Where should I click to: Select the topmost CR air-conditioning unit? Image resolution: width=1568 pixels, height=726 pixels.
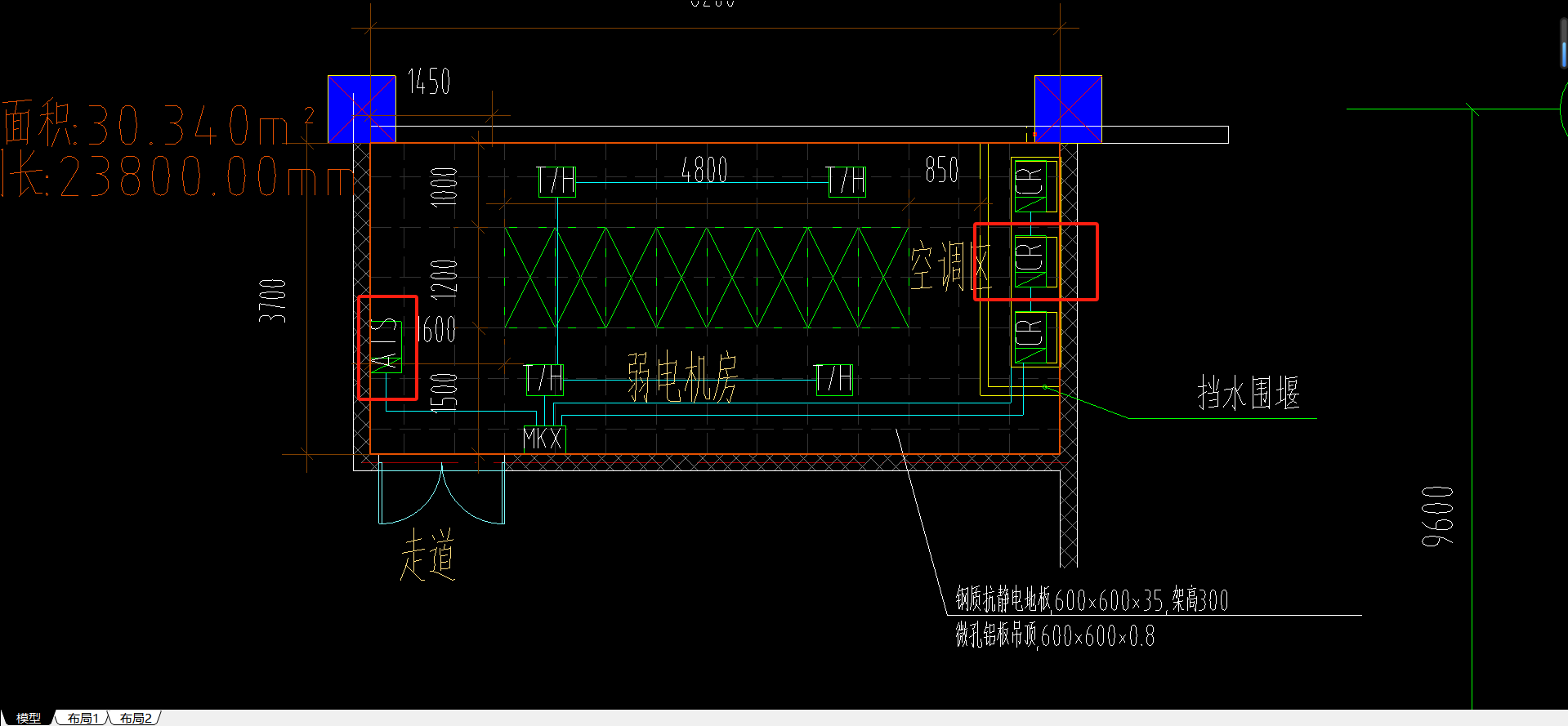[1034, 185]
